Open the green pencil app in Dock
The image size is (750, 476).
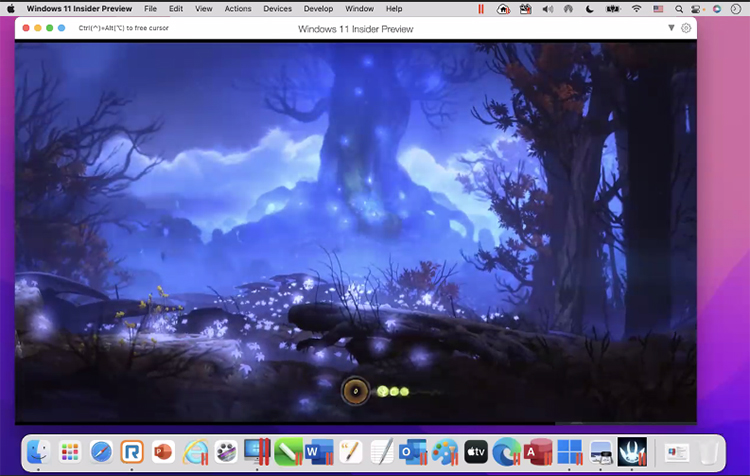[288, 452]
